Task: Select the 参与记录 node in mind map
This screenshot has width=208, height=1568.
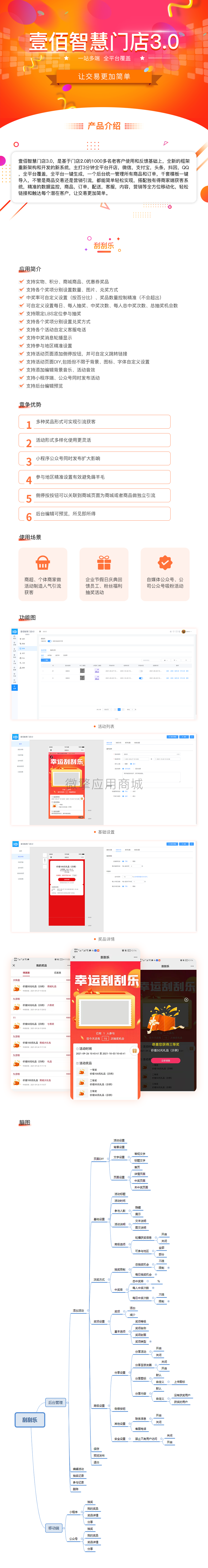Action: pyautogui.click(x=79, y=1482)
